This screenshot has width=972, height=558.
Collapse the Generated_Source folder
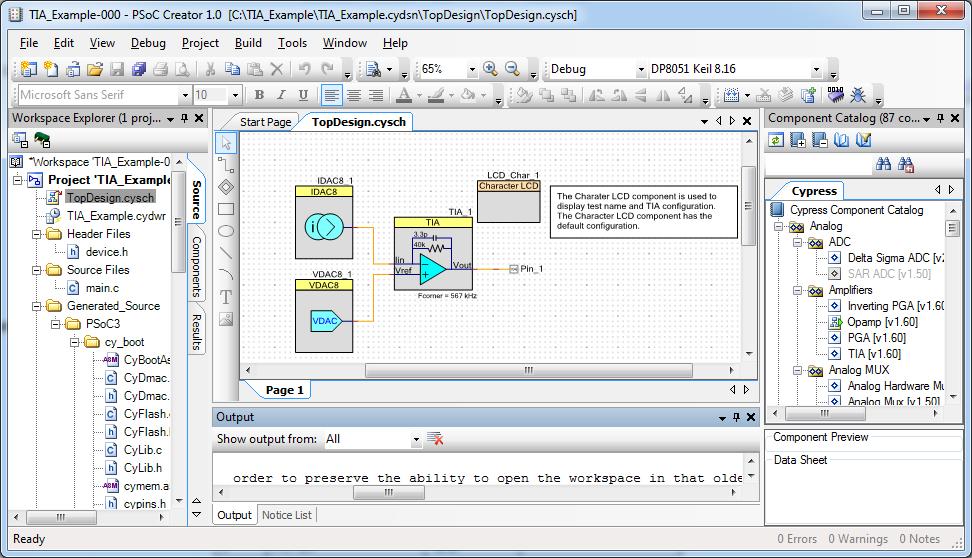pos(37,306)
